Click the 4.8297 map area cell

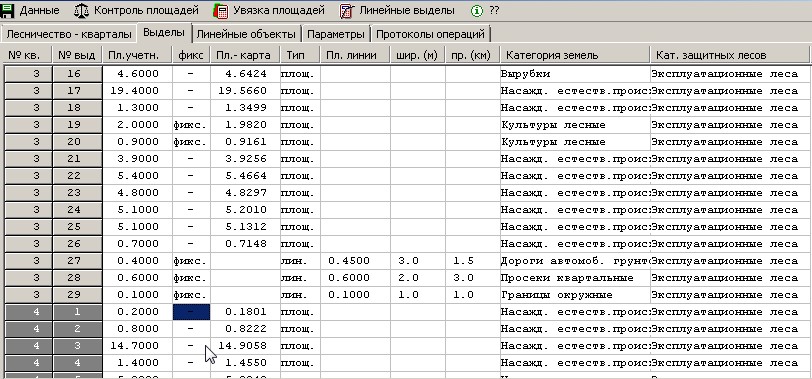tap(245, 193)
